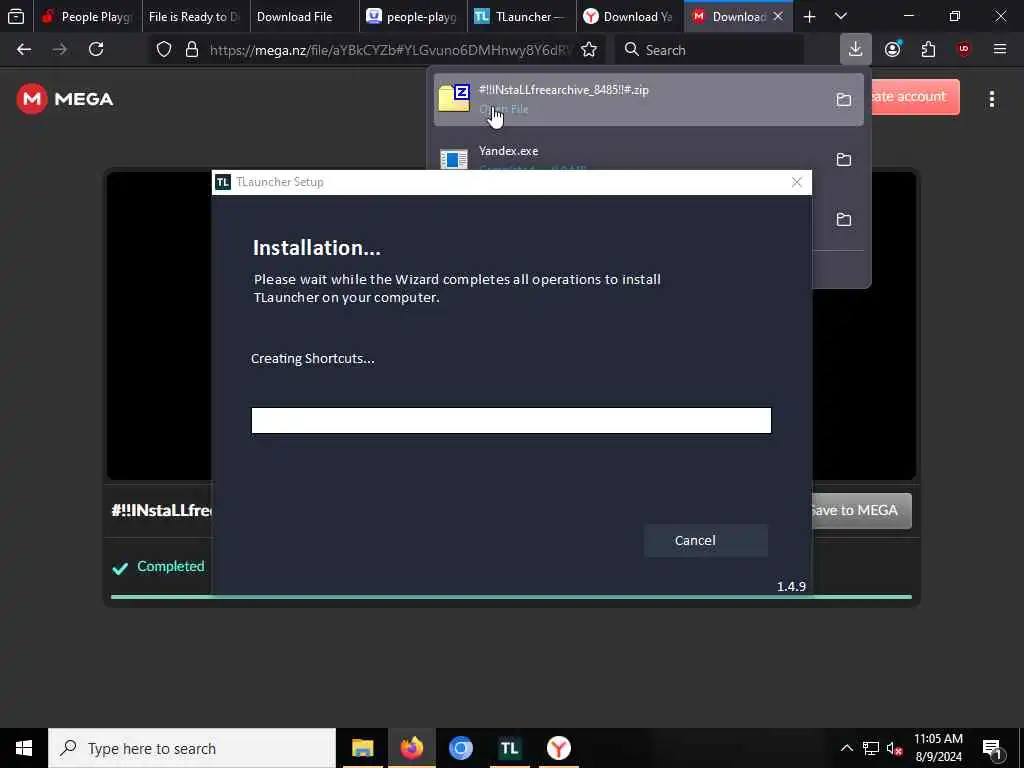Click the MEGA download progress bar
This screenshot has height=768, width=1024.
tap(511, 597)
